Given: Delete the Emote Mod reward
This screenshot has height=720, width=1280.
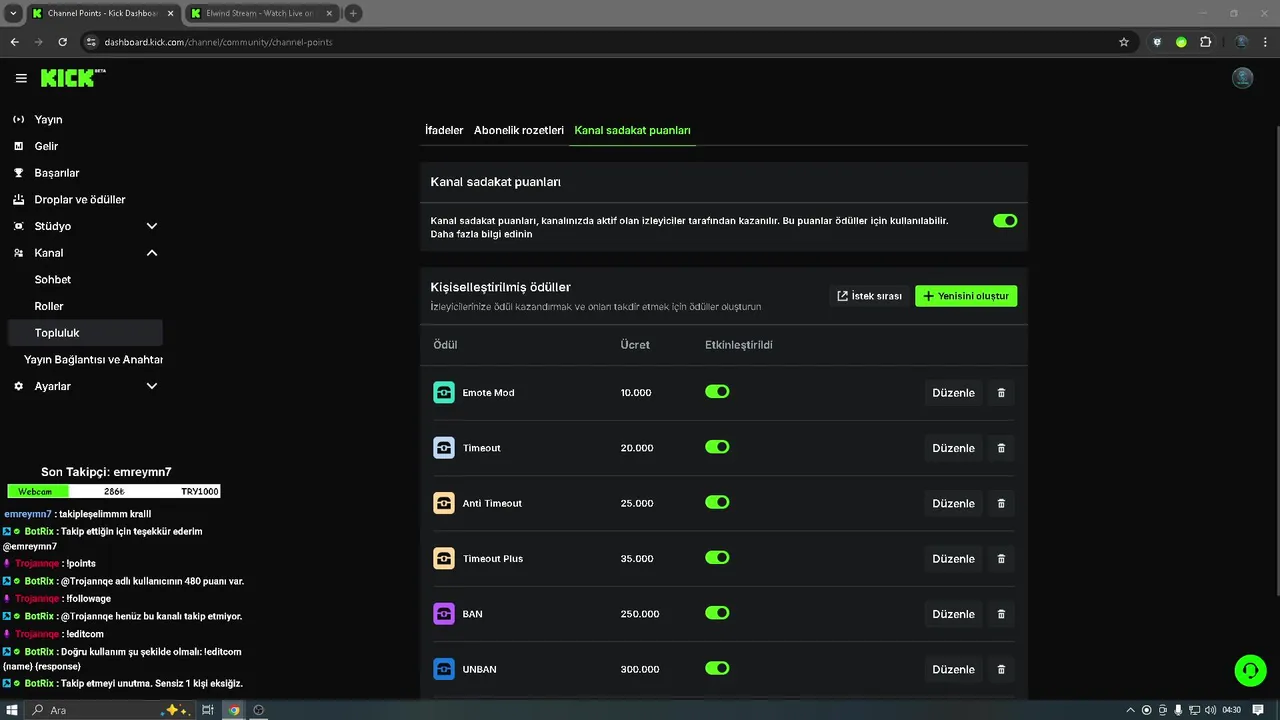Looking at the screenshot, I should [1001, 393].
